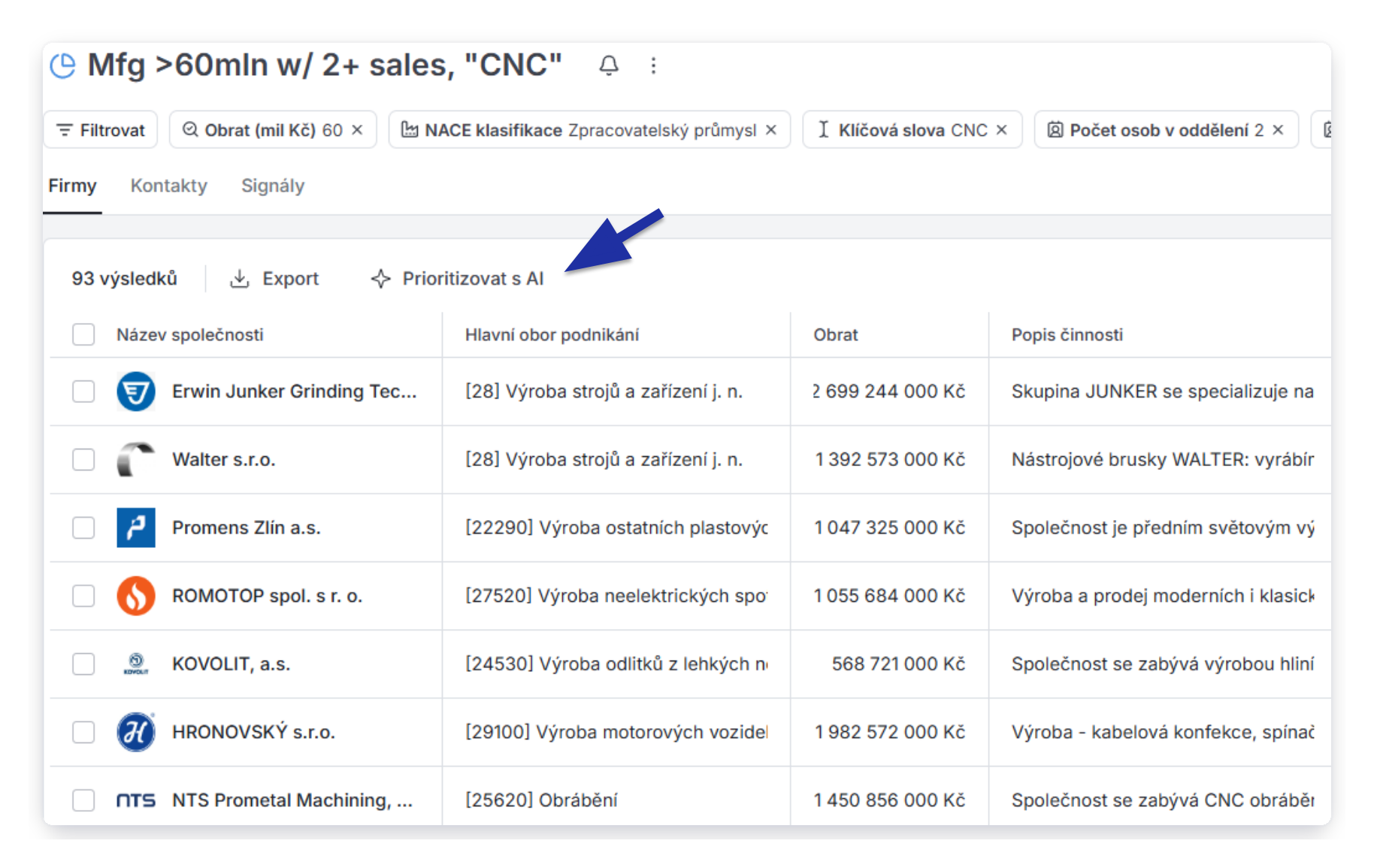
Task: Switch to the Kontakty tab
Action: (168, 186)
